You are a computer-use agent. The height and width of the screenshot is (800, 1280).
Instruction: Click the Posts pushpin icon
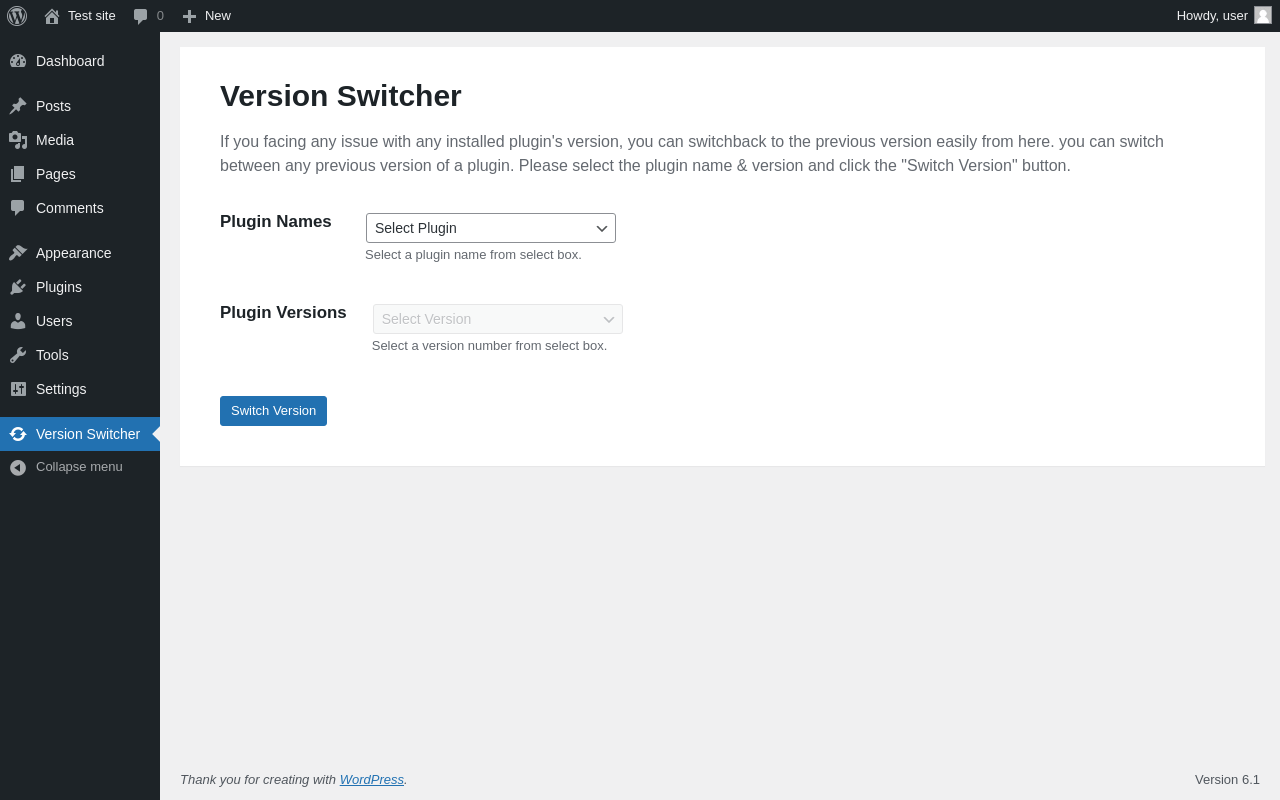(18, 106)
